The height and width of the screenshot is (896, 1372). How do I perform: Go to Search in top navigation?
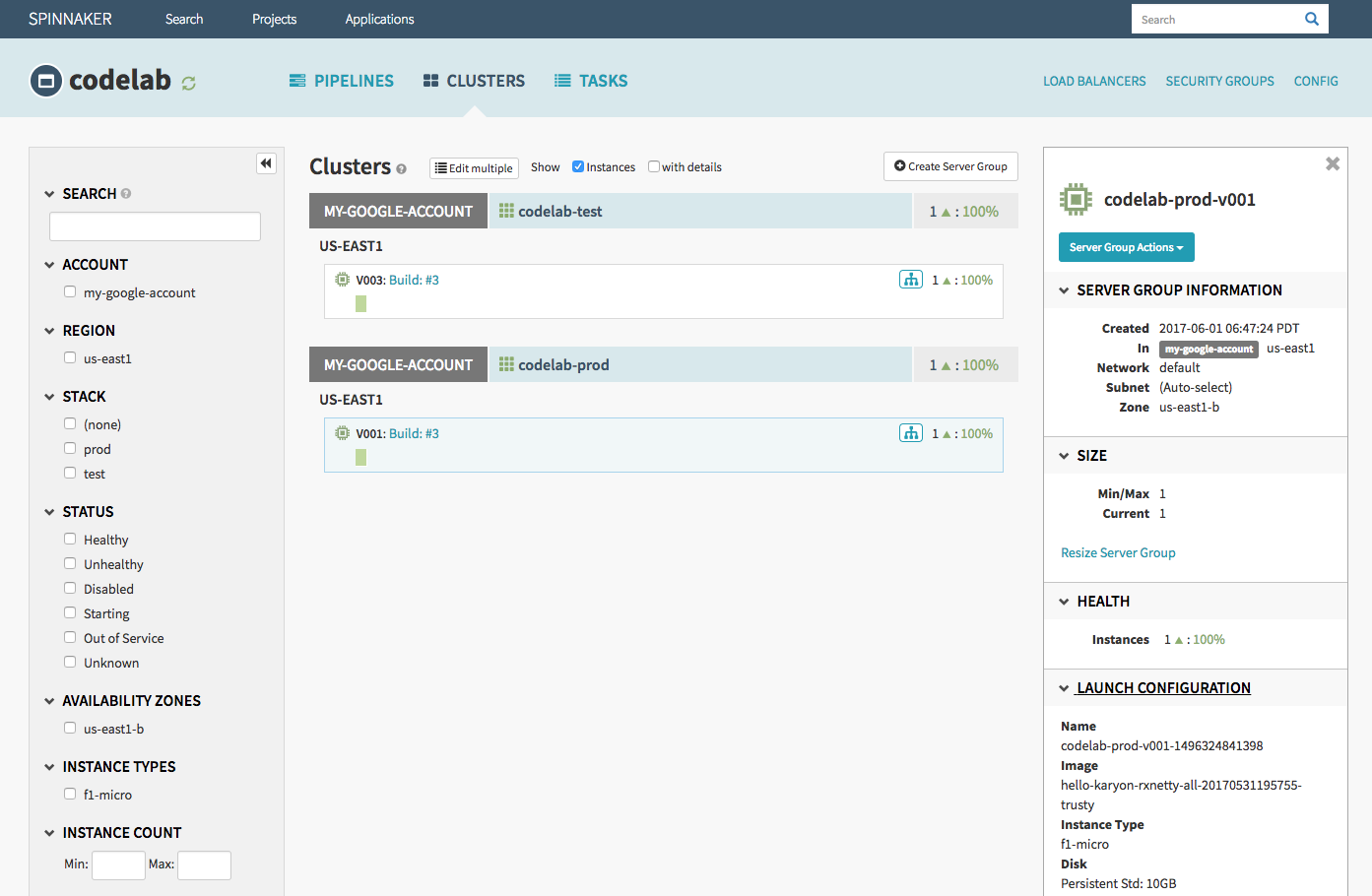184,19
